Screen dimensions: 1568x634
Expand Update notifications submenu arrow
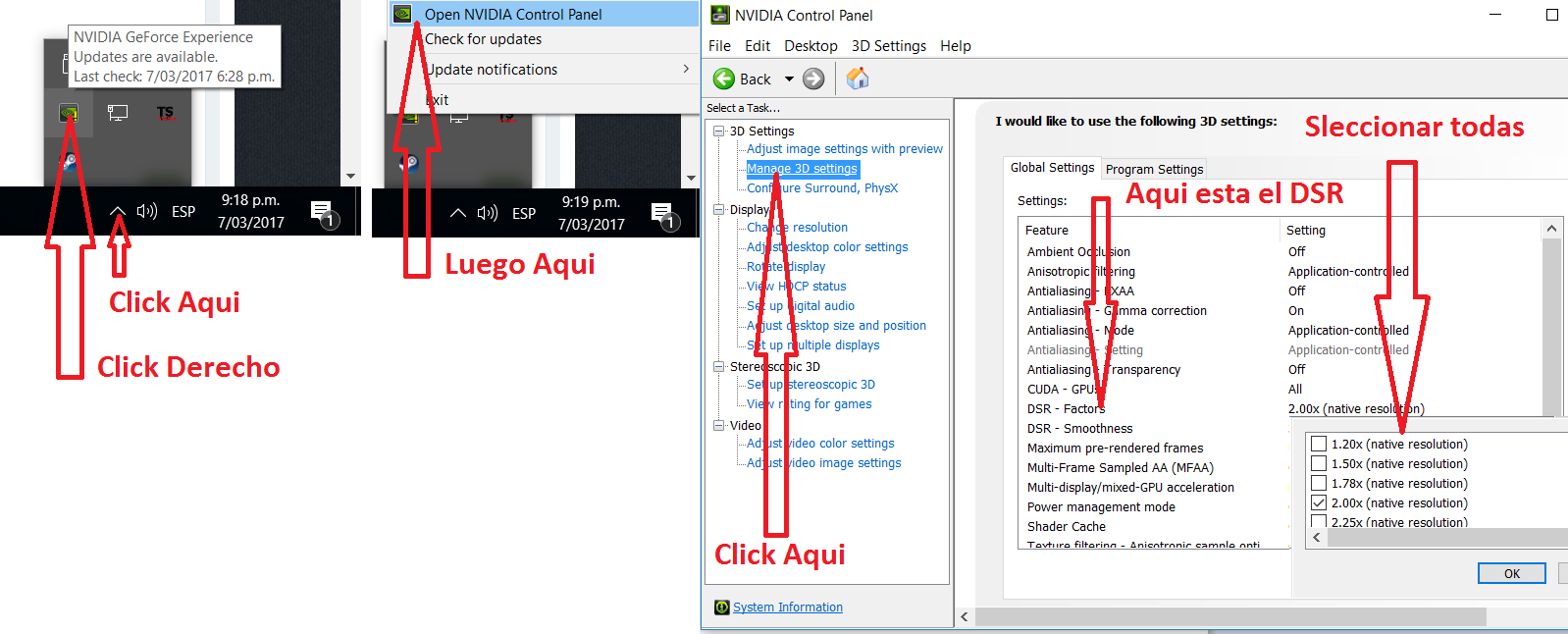686,69
